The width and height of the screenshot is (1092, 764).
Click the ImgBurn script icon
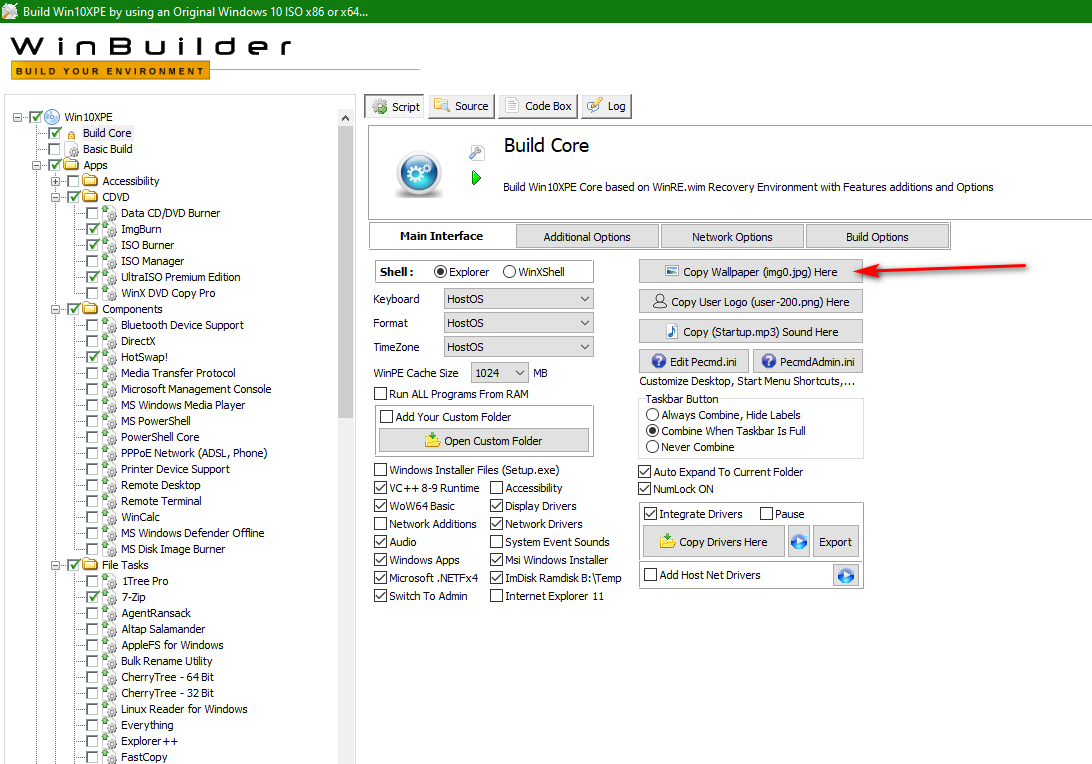109,228
